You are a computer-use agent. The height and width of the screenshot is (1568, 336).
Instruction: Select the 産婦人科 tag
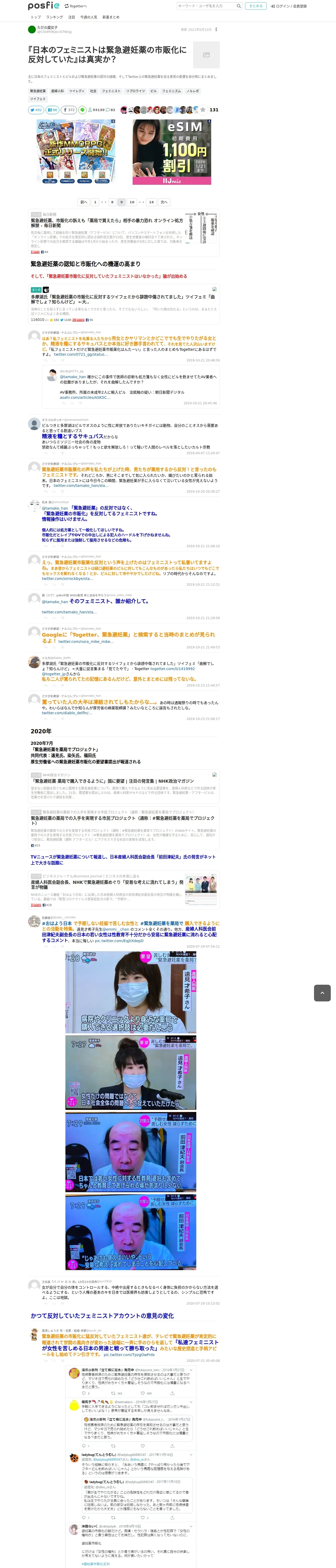pos(57,91)
